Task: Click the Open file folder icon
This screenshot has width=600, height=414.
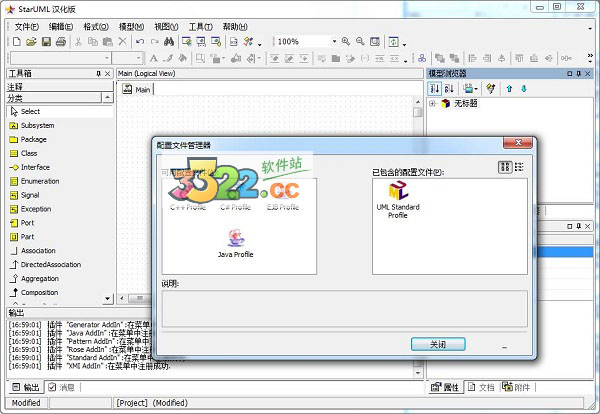Action: (31, 41)
